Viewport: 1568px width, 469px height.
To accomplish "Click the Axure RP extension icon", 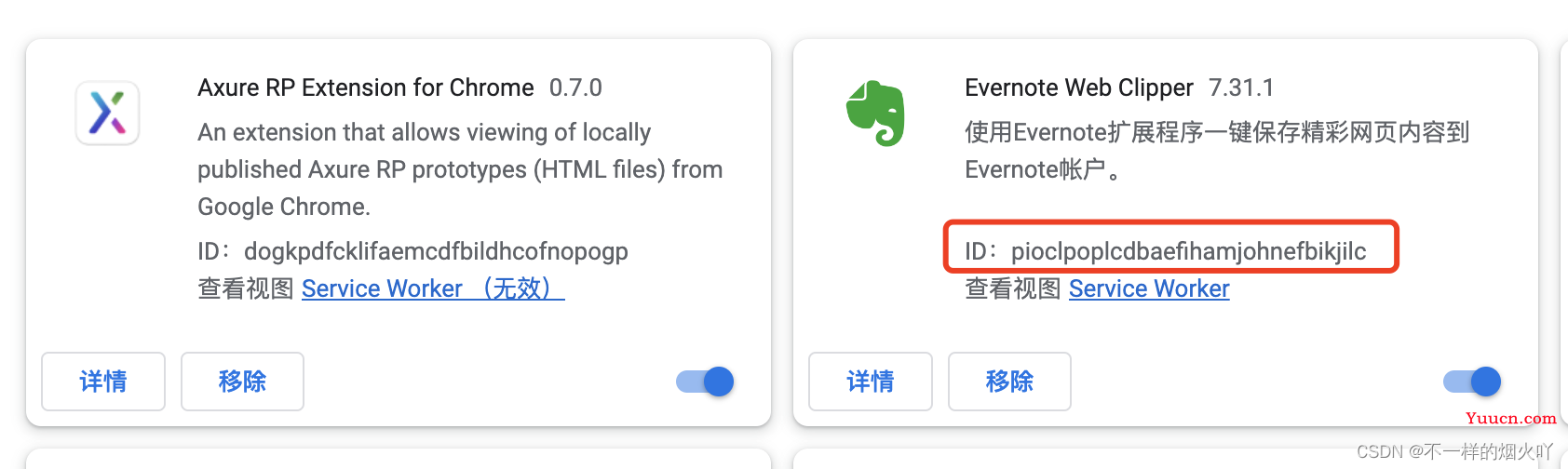I will point(107,113).
